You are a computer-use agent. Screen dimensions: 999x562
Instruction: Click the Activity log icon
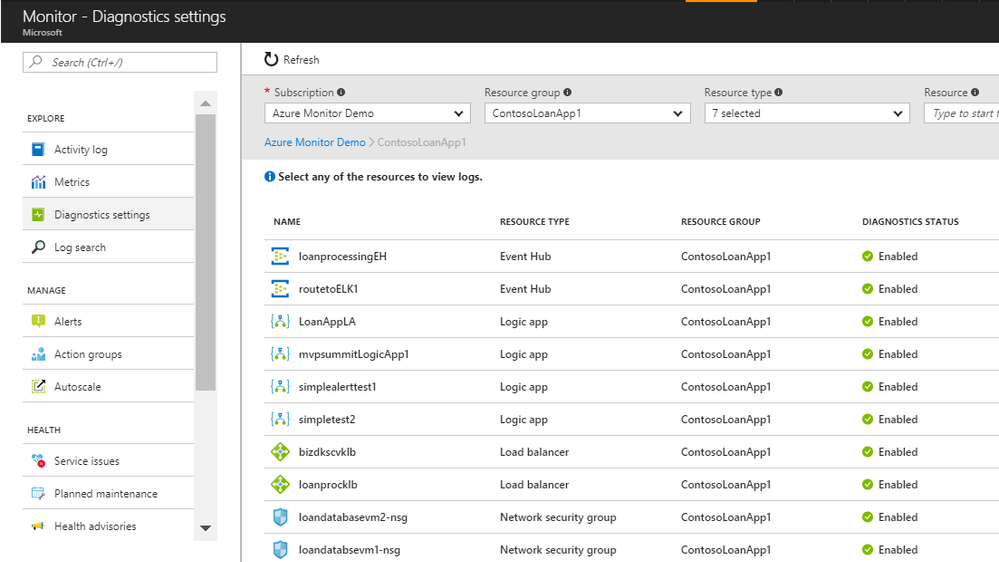(x=38, y=150)
